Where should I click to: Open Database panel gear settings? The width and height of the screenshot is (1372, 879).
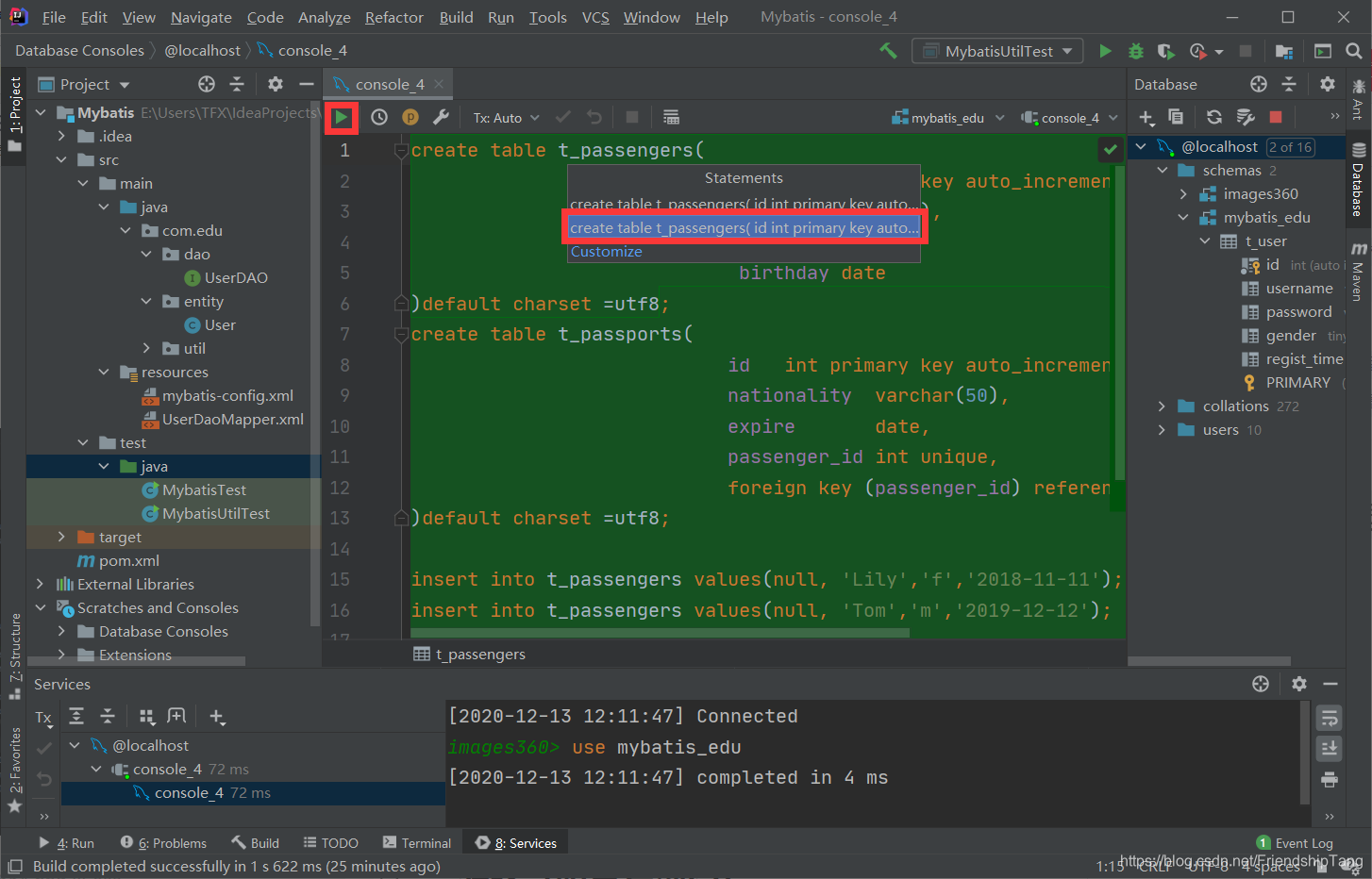click(1328, 85)
